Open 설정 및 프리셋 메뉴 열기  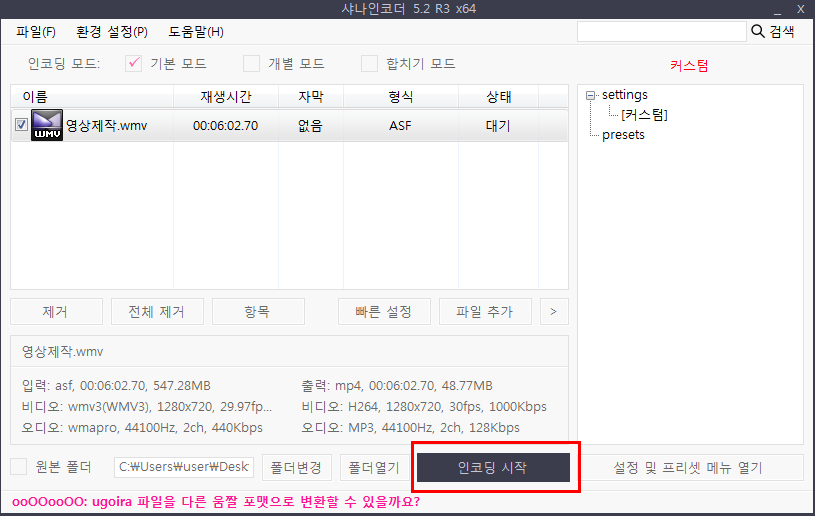[x=690, y=467]
